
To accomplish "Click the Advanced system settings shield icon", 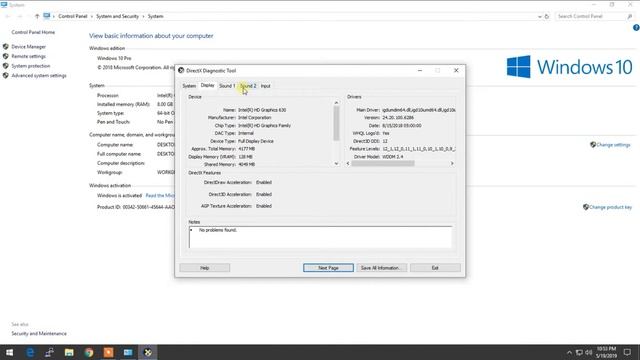I will pos(6,76).
